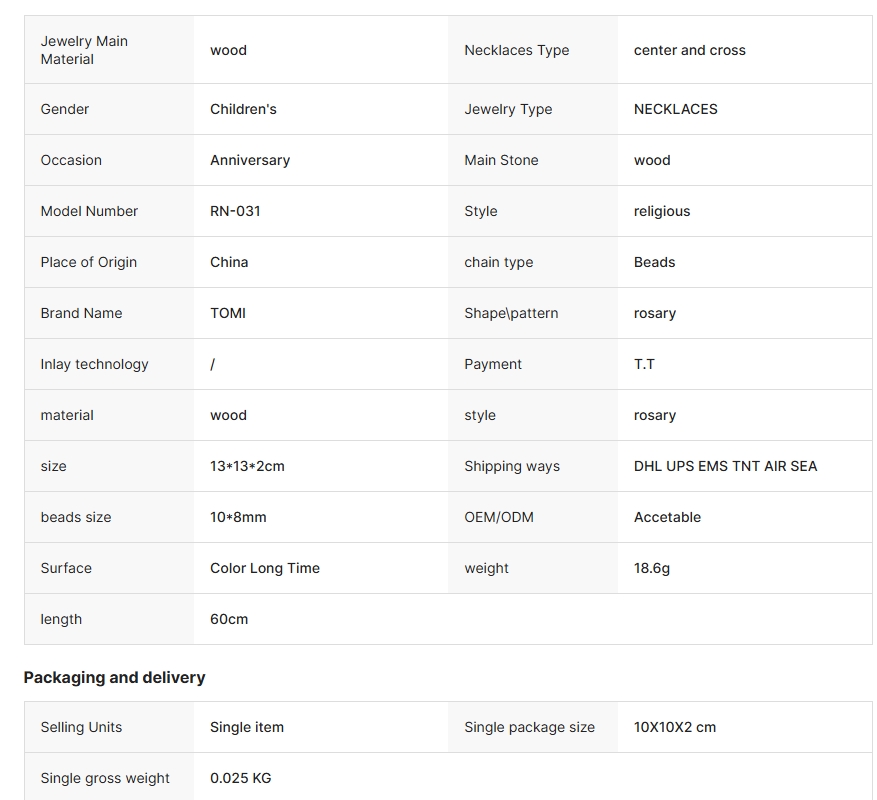Select the "Single item" selling units value
This screenshot has height=800, width=877.
pos(247,727)
